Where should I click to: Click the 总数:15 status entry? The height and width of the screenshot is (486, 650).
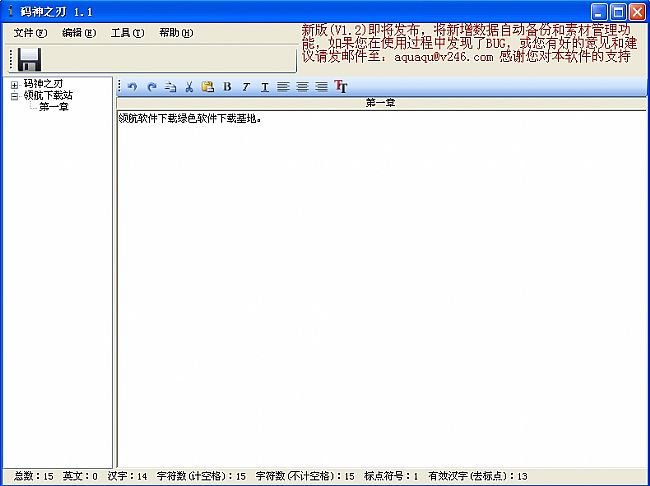click(x=34, y=476)
